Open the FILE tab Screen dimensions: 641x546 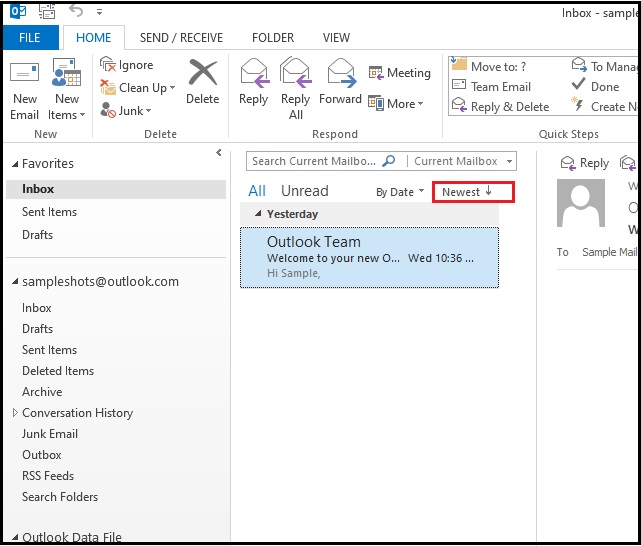(x=30, y=38)
